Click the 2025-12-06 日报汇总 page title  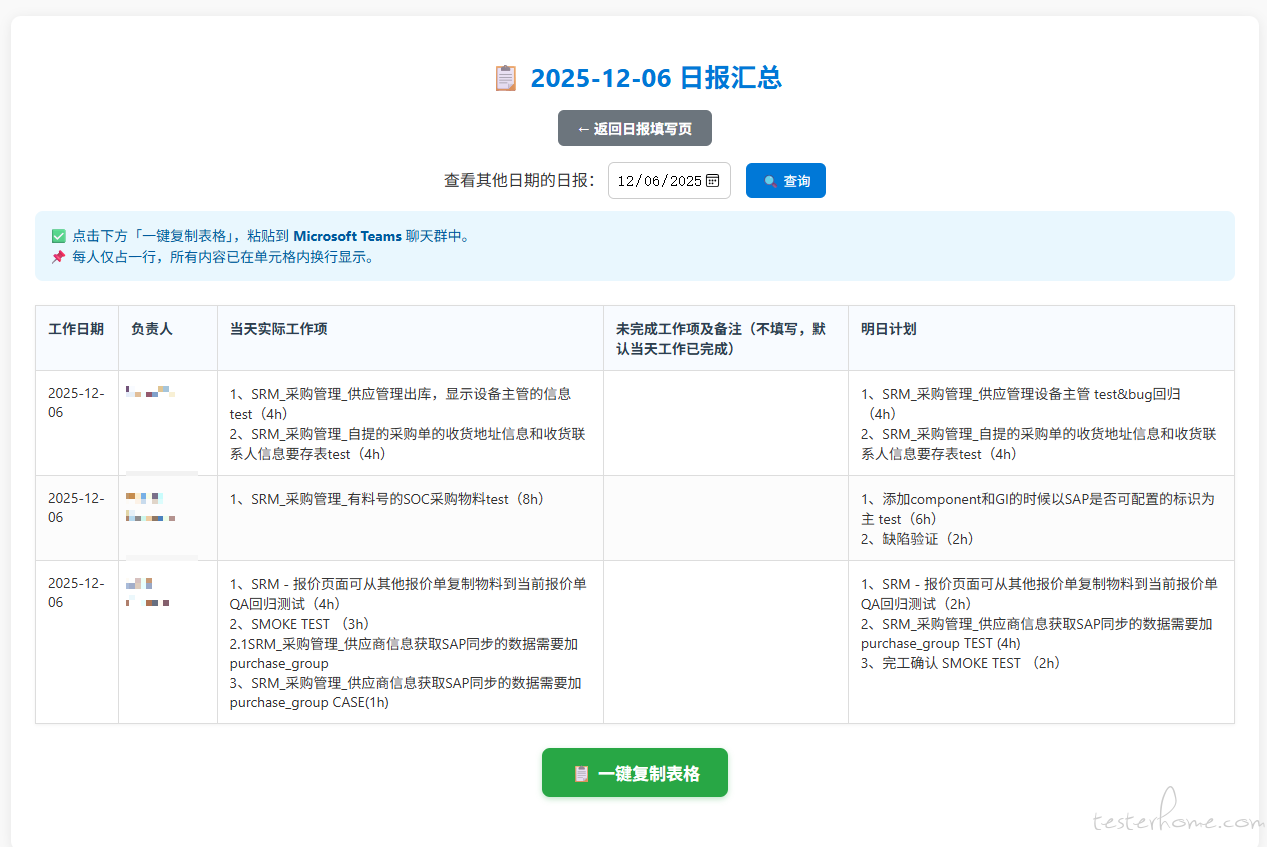click(655, 78)
